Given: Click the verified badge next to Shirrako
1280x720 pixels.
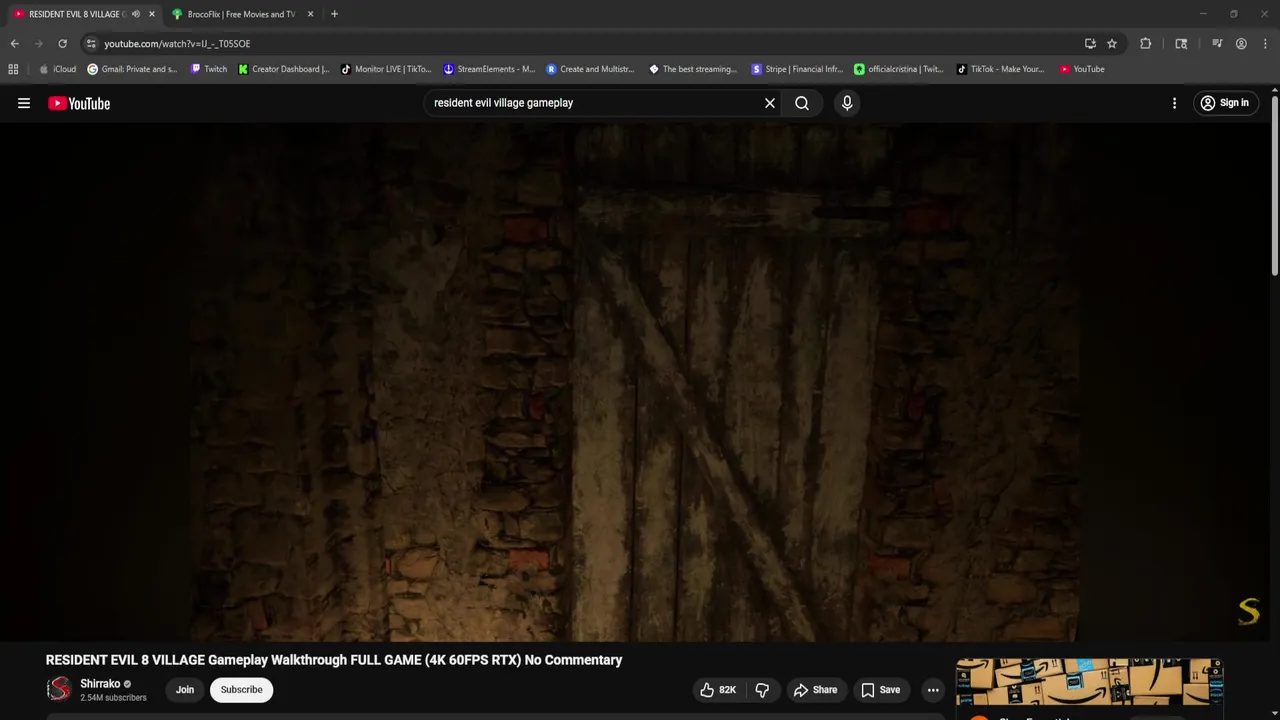Looking at the screenshot, I should point(127,684).
